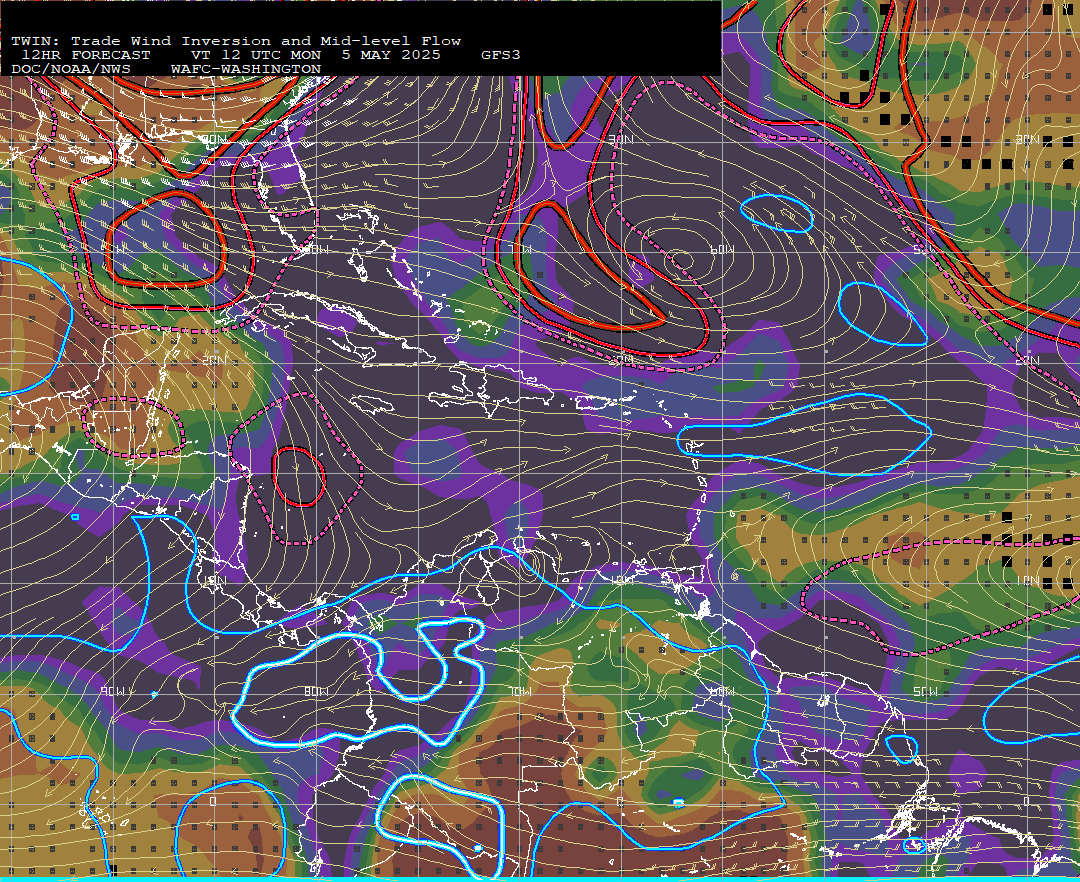
Task: Click the '5 MAY 2025' date text
Action: click(391, 55)
